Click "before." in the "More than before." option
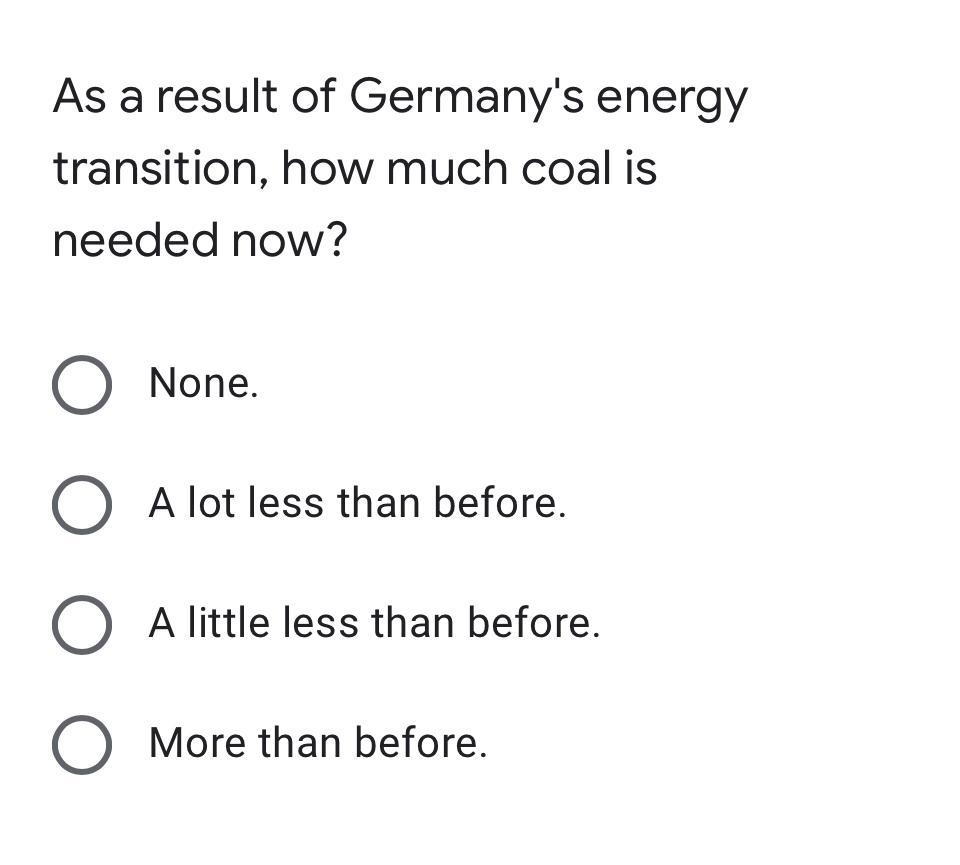Image resolution: width=960 pixels, height=865 pixels. 421,743
